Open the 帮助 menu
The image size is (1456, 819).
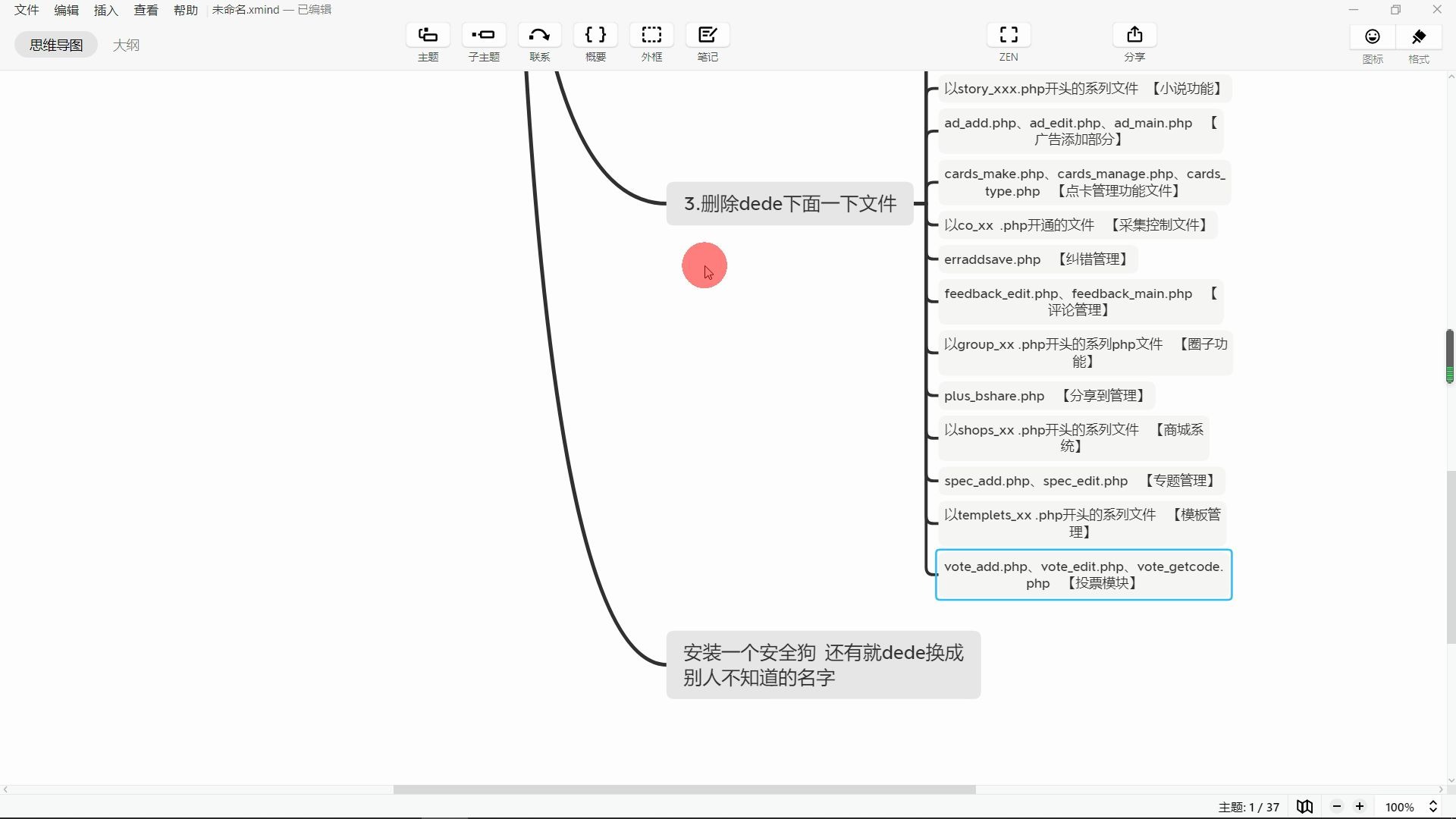coord(185,10)
